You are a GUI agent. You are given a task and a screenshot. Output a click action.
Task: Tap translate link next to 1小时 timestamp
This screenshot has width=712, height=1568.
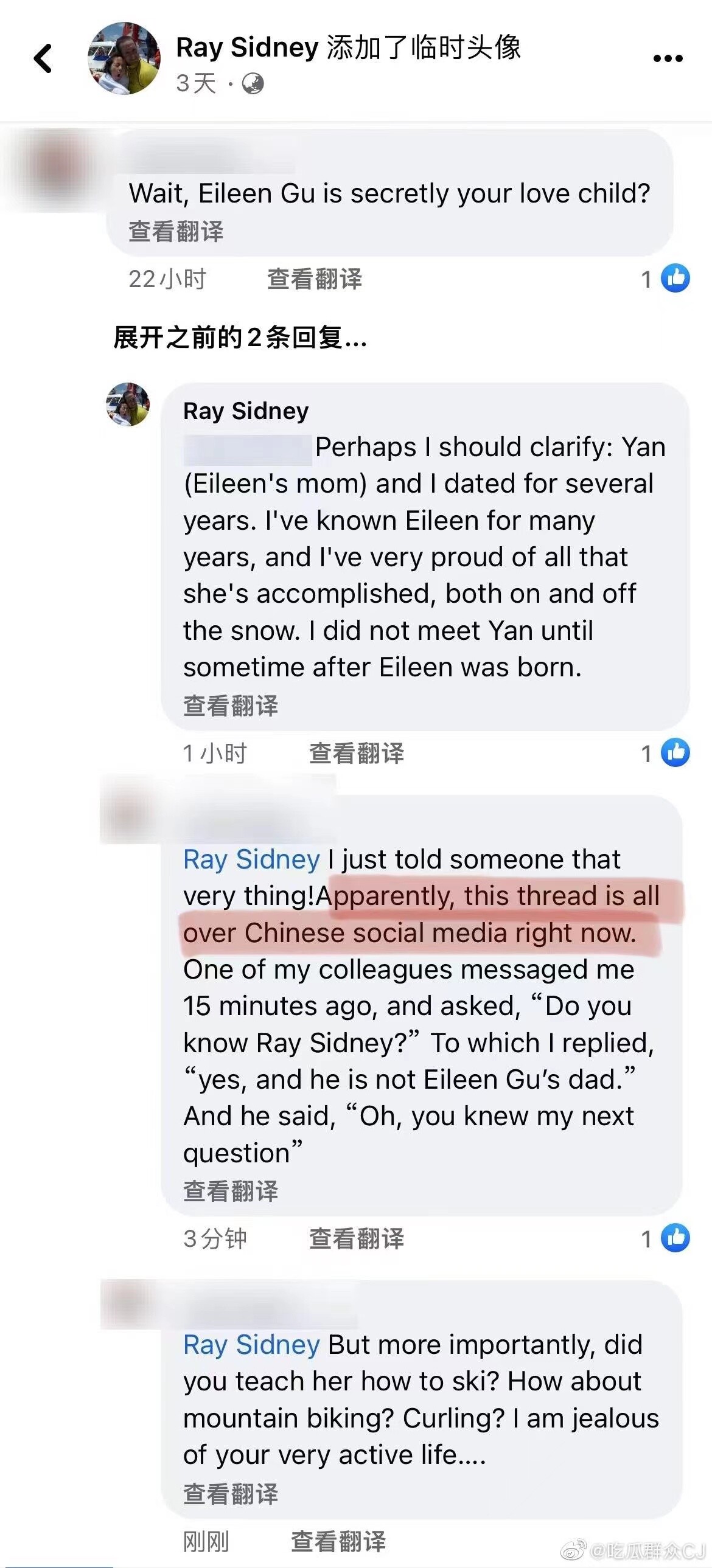(x=357, y=753)
